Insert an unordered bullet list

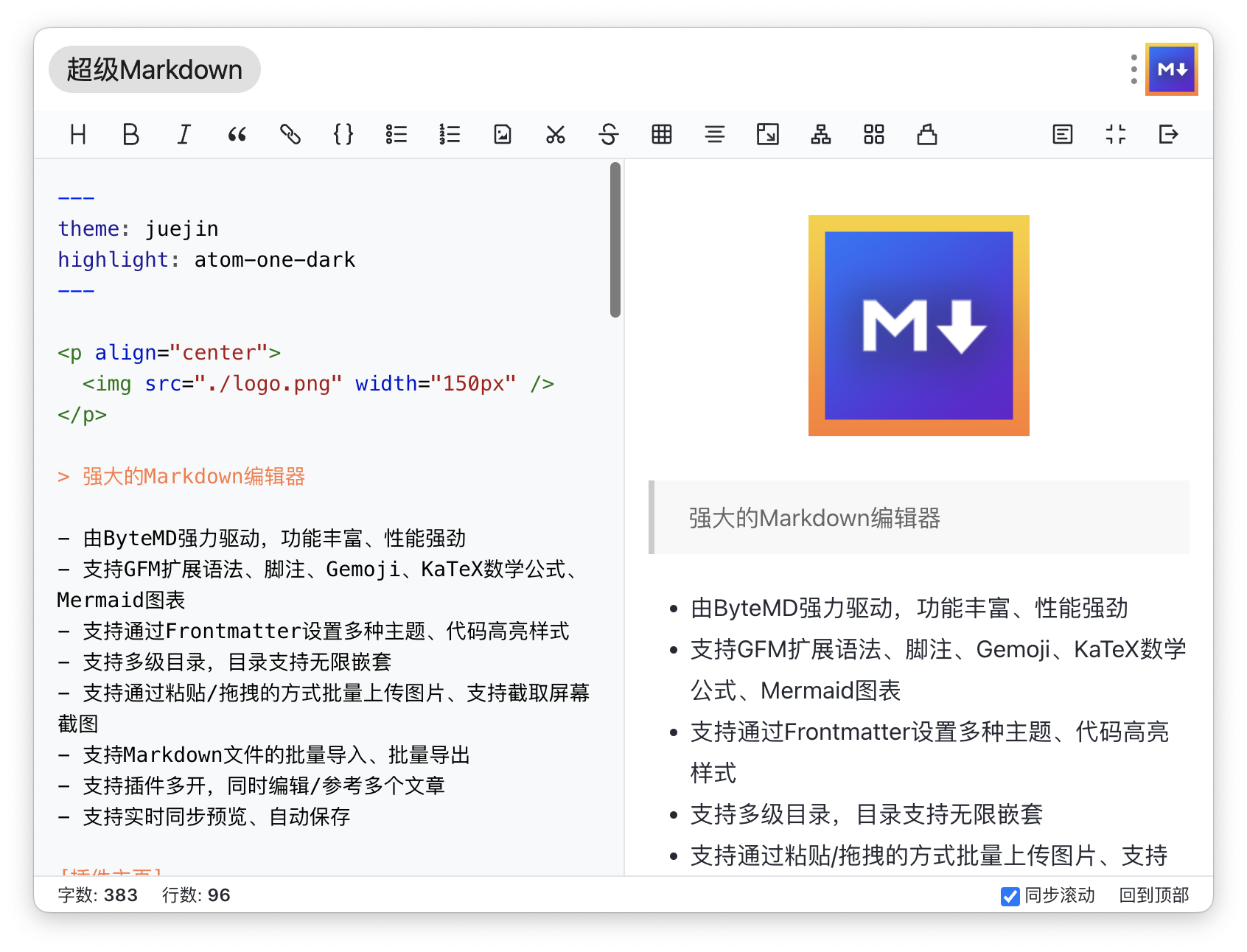click(x=397, y=134)
